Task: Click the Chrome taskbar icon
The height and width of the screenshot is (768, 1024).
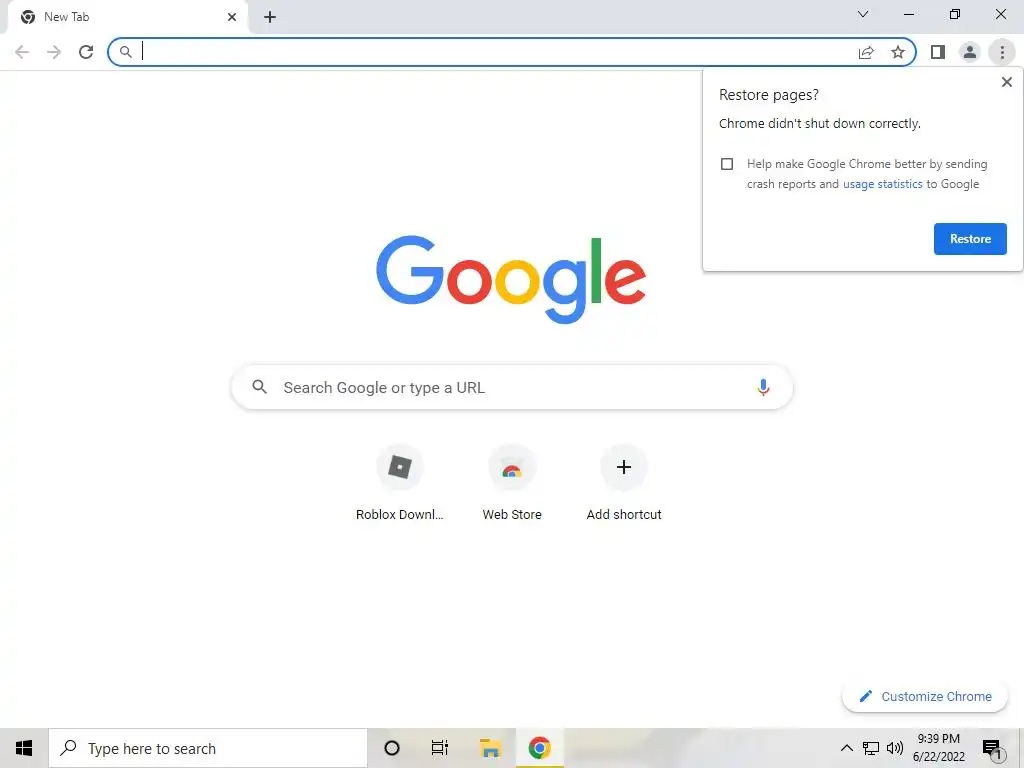Action: point(539,748)
